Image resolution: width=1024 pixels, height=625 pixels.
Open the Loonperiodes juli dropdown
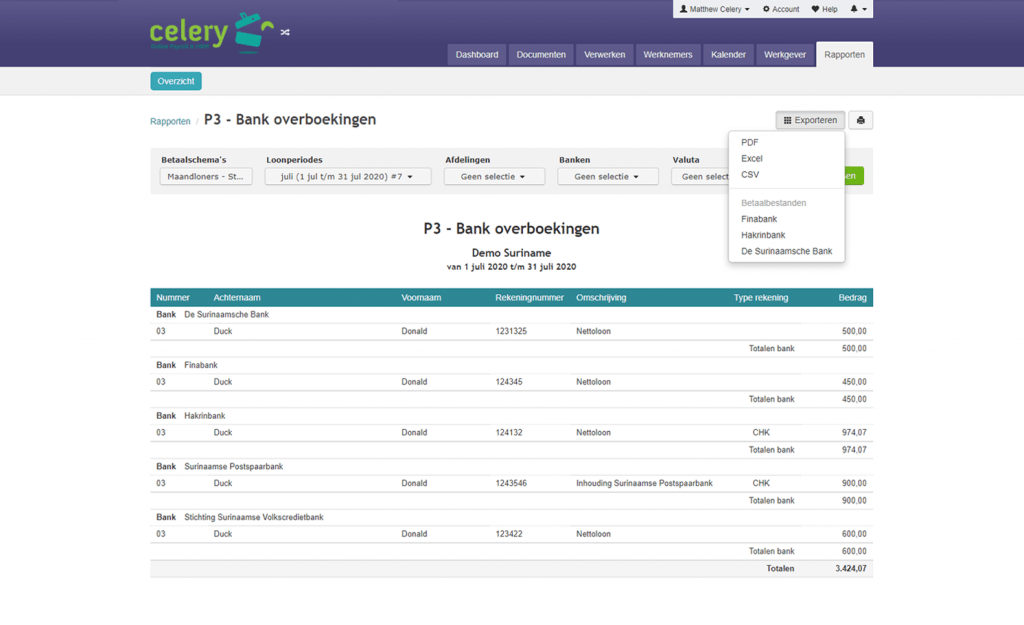click(347, 176)
